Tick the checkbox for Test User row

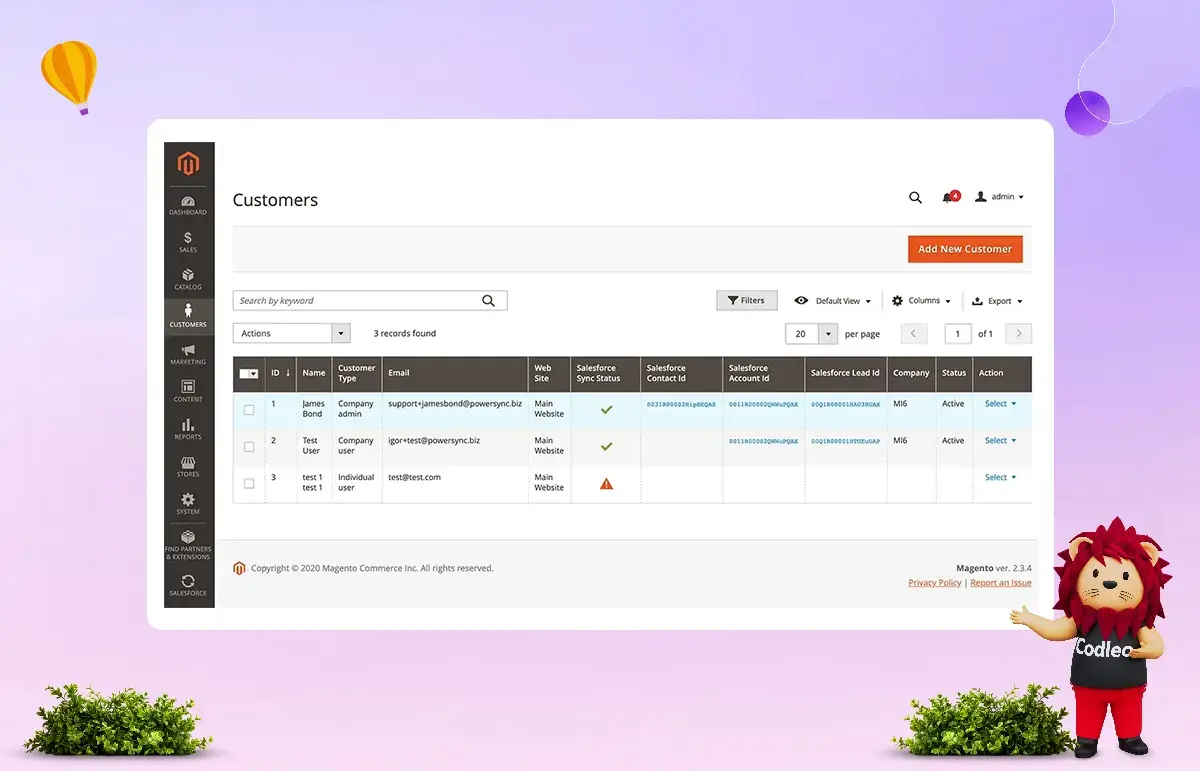click(x=249, y=447)
